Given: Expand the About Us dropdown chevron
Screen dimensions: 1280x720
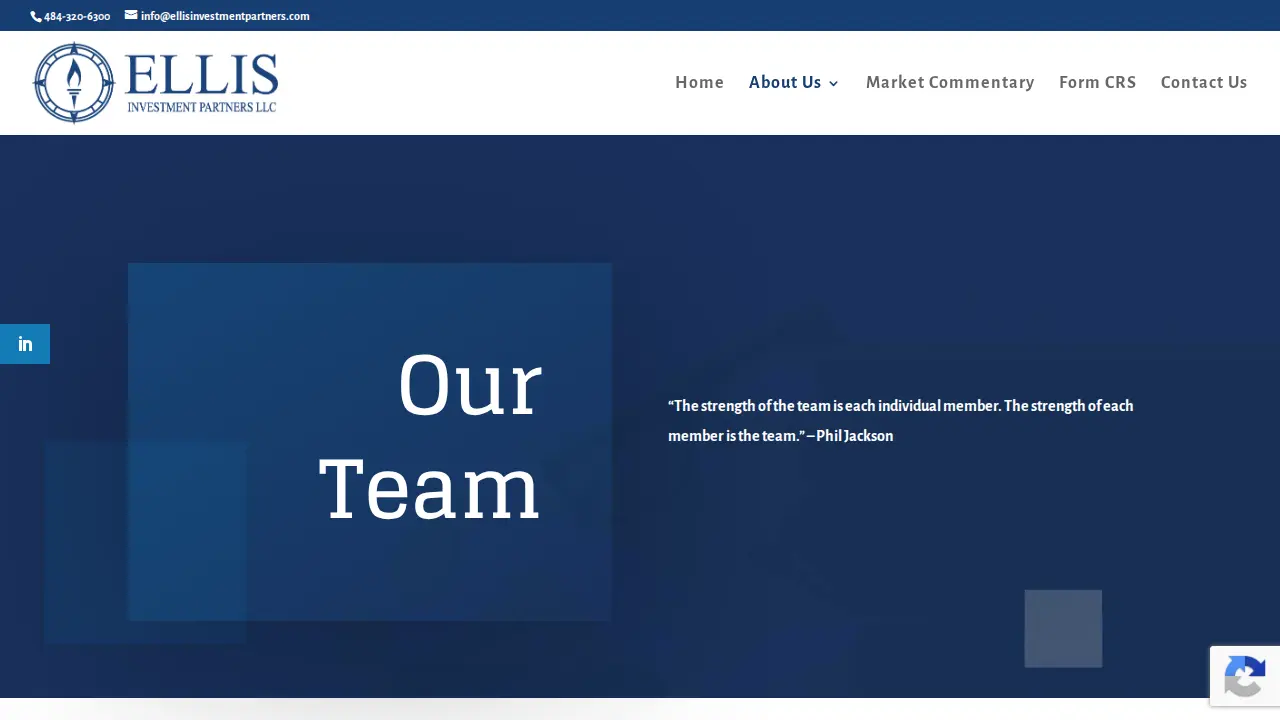Looking at the screenshot, I should coord(834,84).
